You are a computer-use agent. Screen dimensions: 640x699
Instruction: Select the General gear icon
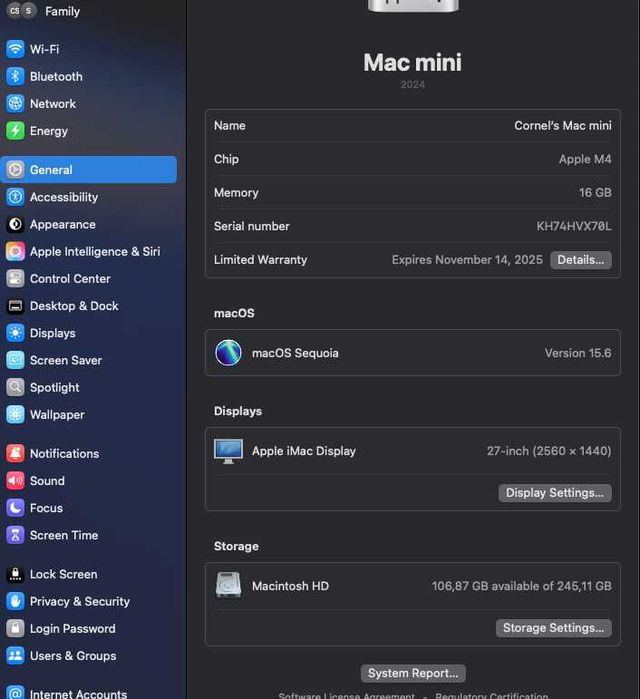pos(15,169)
